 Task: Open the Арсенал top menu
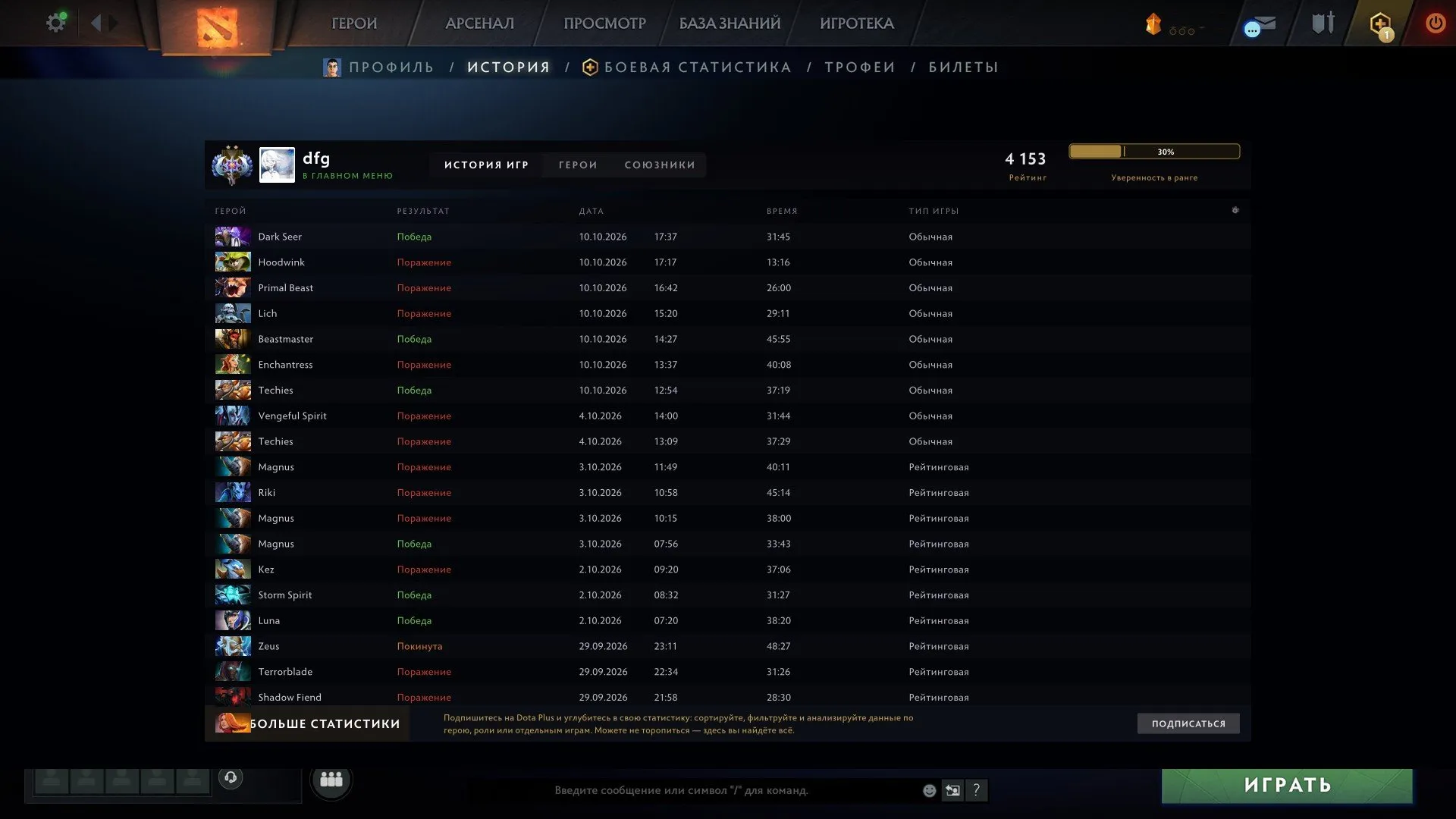479,24
